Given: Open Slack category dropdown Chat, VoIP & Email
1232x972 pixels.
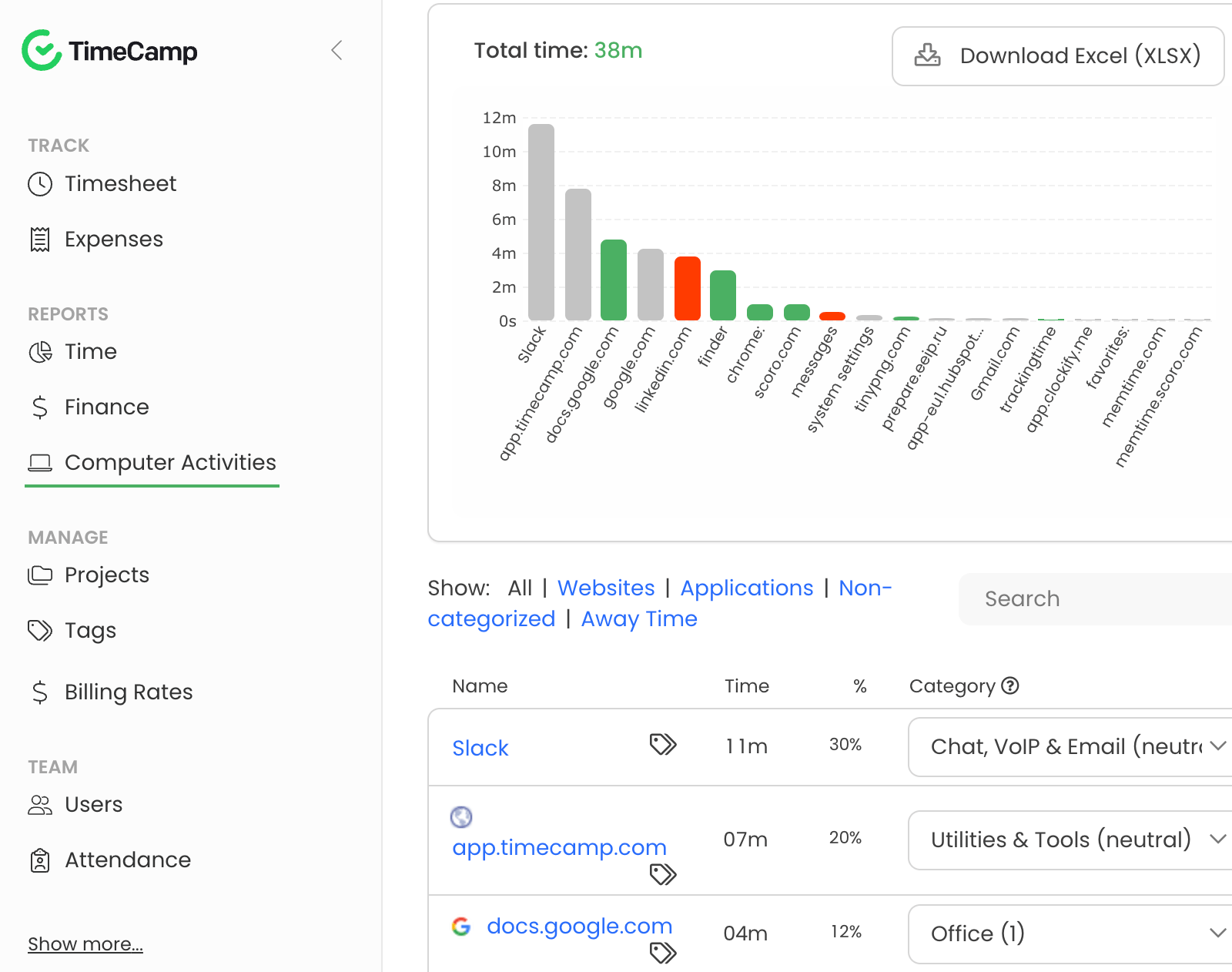Looking at the screenshot, I should click(1072, 747).
